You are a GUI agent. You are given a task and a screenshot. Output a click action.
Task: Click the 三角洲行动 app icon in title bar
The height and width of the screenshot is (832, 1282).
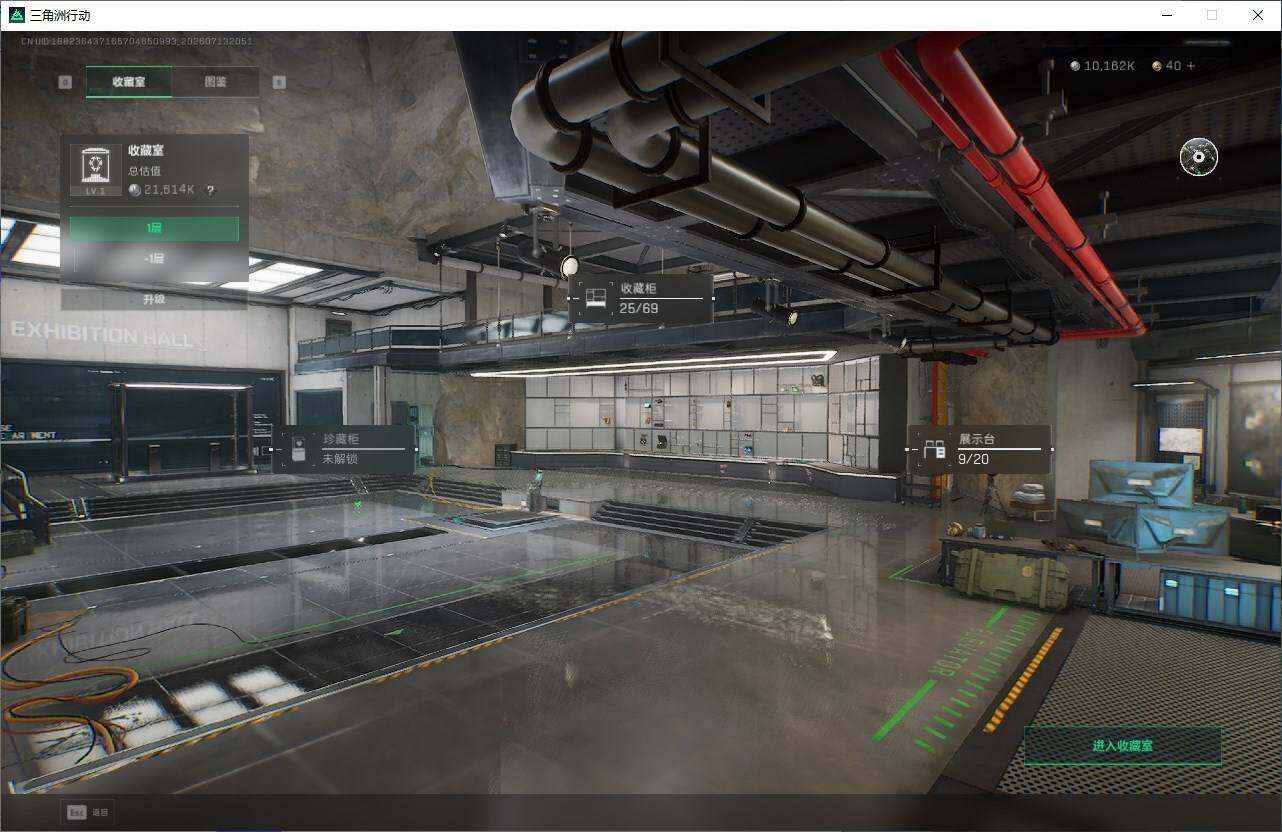(17, 15)
